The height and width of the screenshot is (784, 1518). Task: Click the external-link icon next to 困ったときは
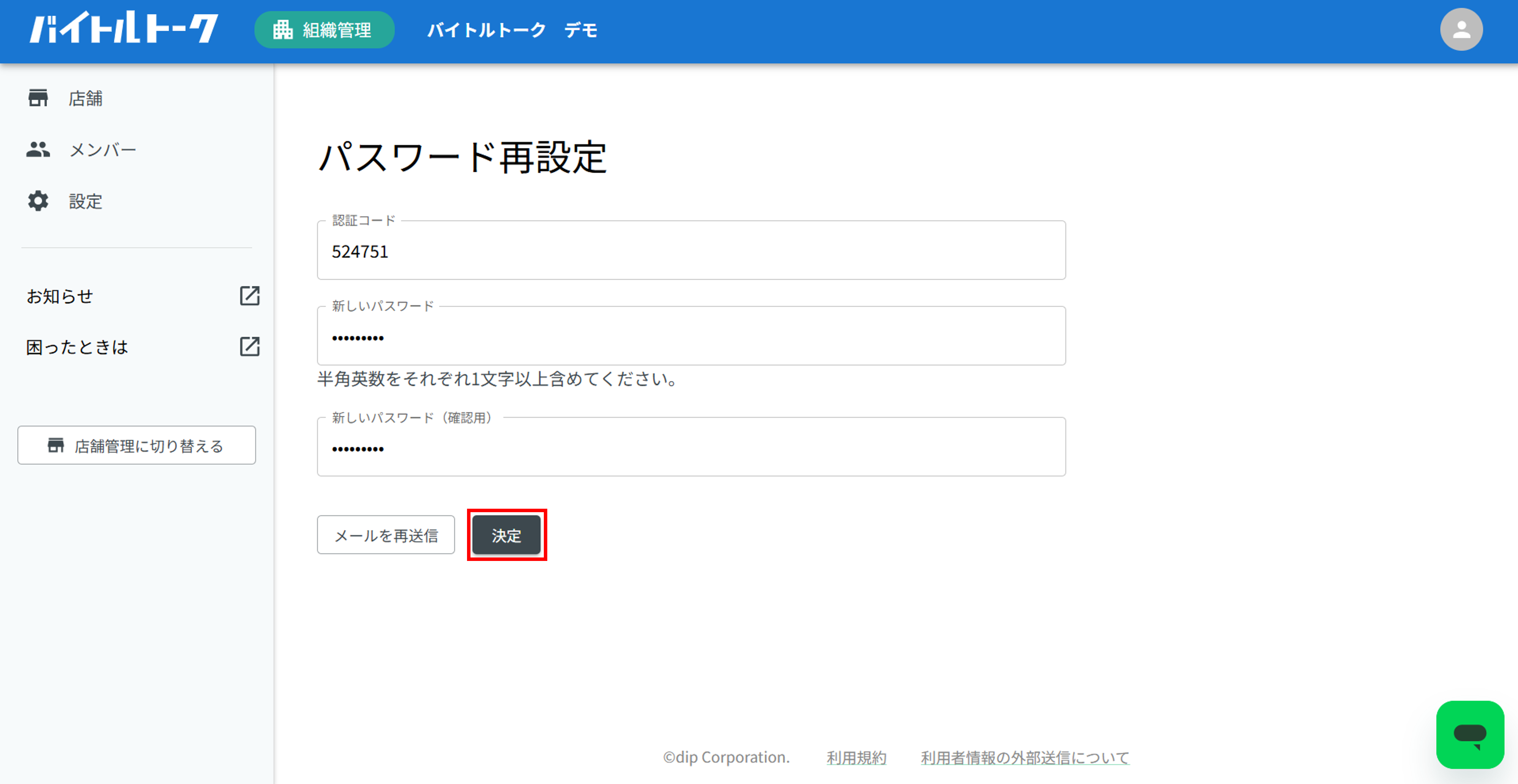250,346
